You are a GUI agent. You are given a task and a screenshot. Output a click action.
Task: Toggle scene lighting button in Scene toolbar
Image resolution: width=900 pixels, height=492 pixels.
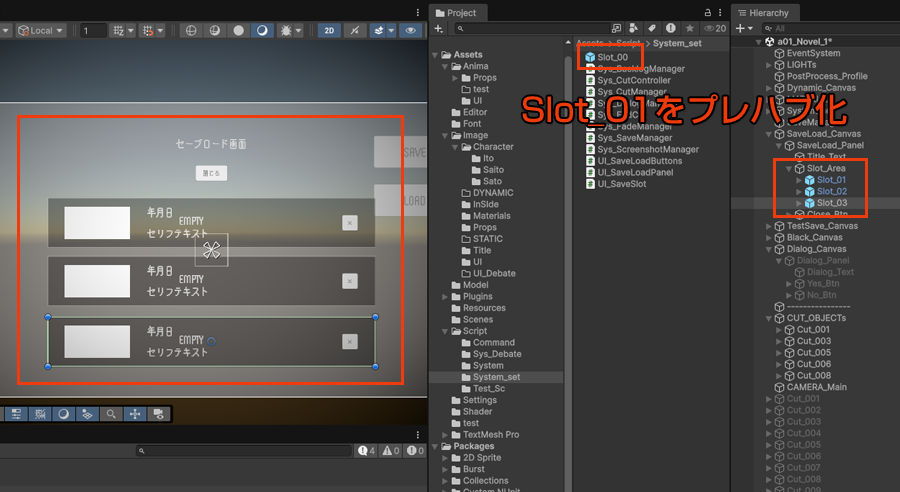tap(354, 30)
